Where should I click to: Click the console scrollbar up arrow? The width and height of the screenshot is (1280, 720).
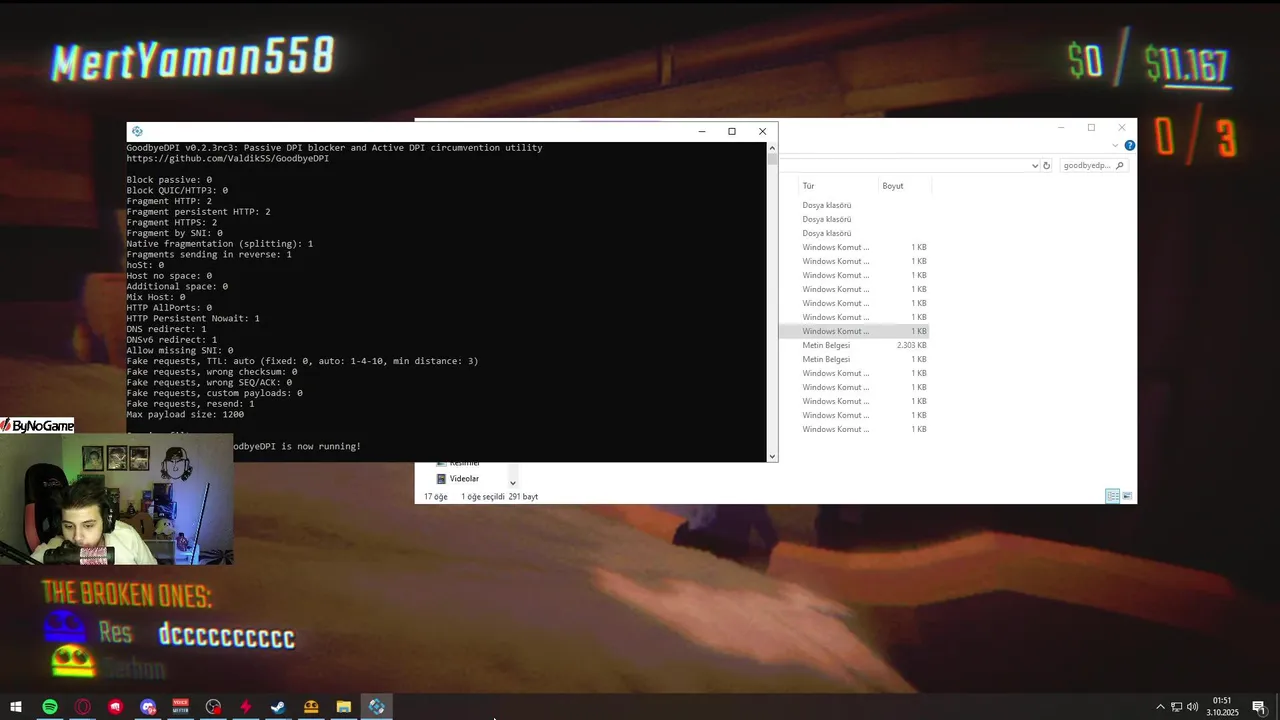(772, 147)
